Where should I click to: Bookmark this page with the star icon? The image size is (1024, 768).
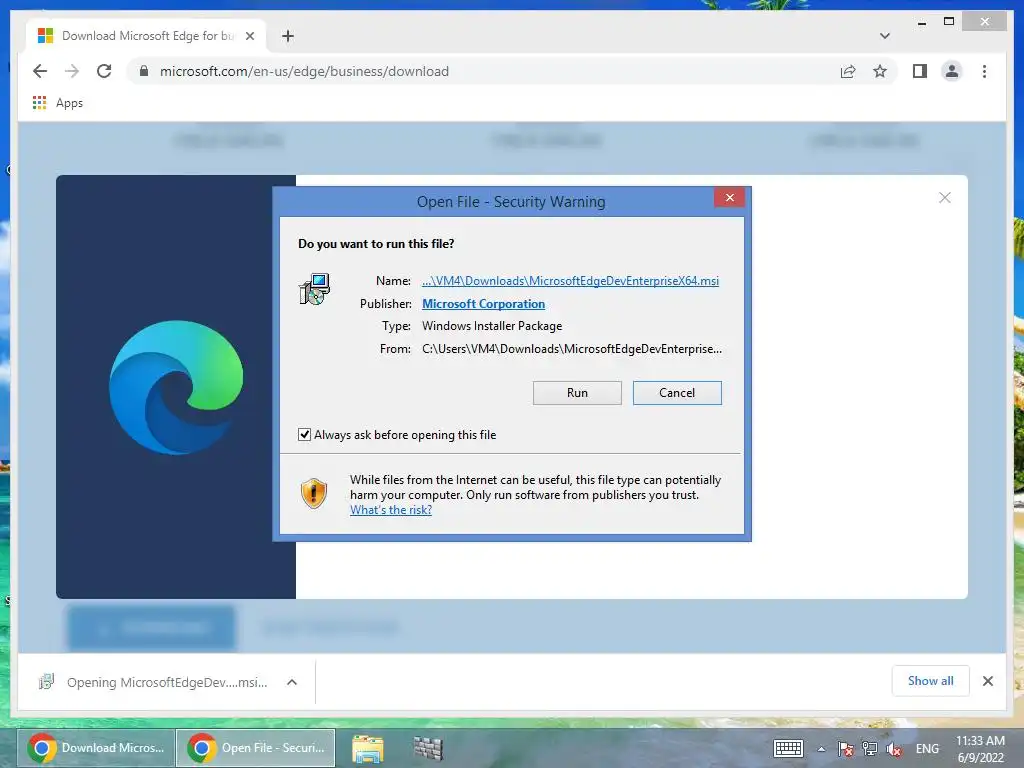[x=880, y=71]
